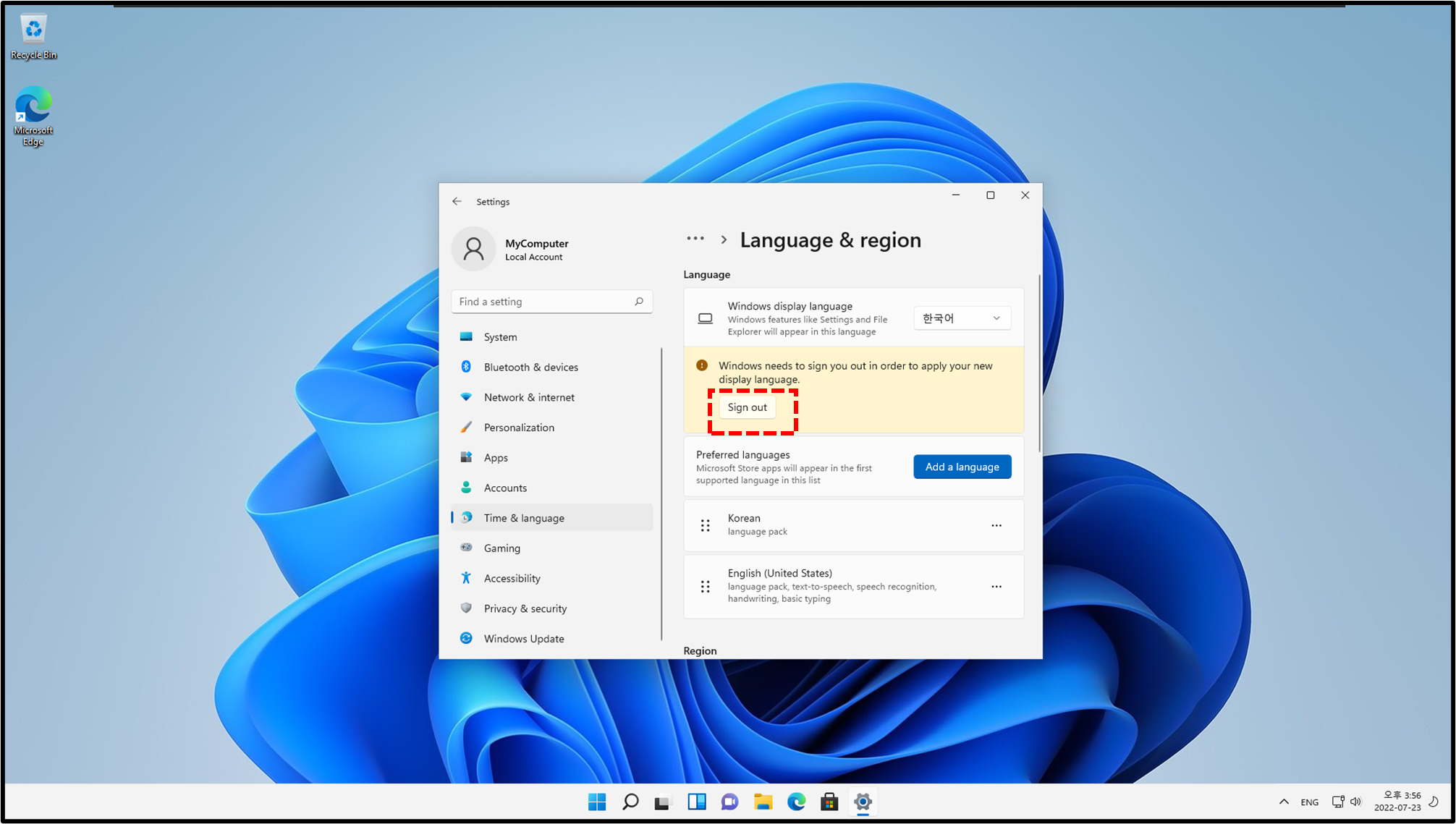The image size is (1456, 824).
Task: Grab the English (United States) drag handle
Action: pos(706,587)
